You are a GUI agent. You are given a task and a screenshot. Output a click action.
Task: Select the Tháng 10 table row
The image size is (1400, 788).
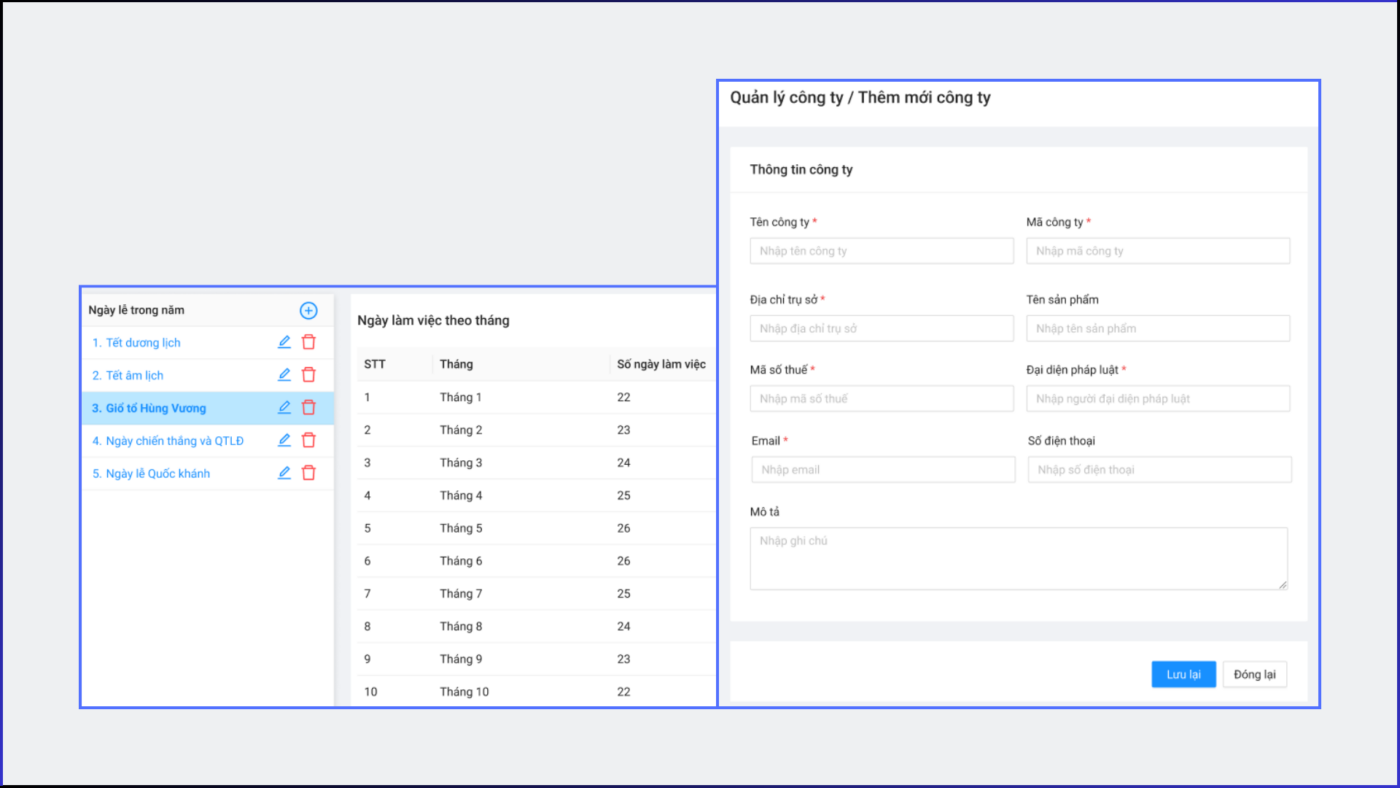point(537,691)
